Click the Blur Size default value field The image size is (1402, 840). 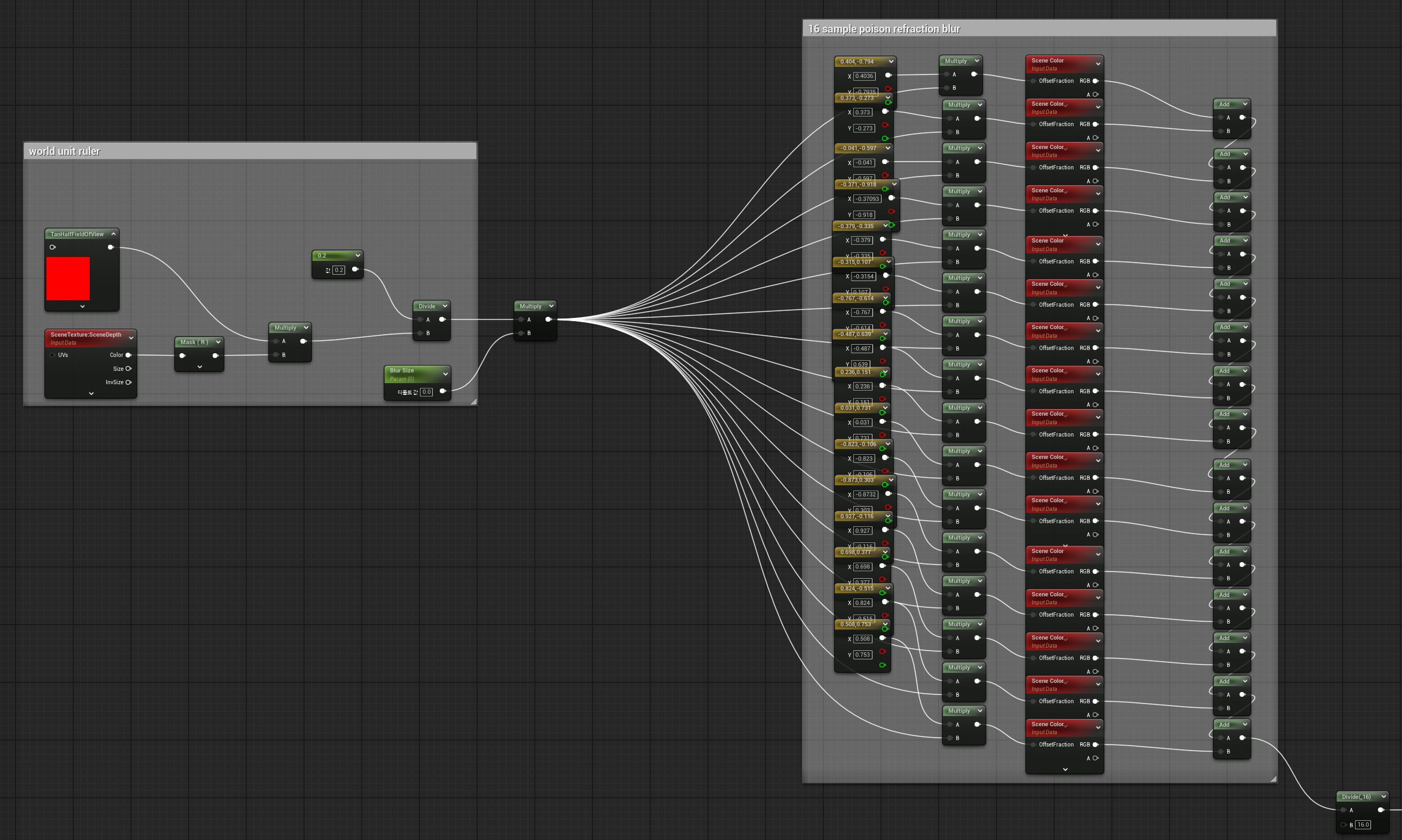[x=426, y=392]
